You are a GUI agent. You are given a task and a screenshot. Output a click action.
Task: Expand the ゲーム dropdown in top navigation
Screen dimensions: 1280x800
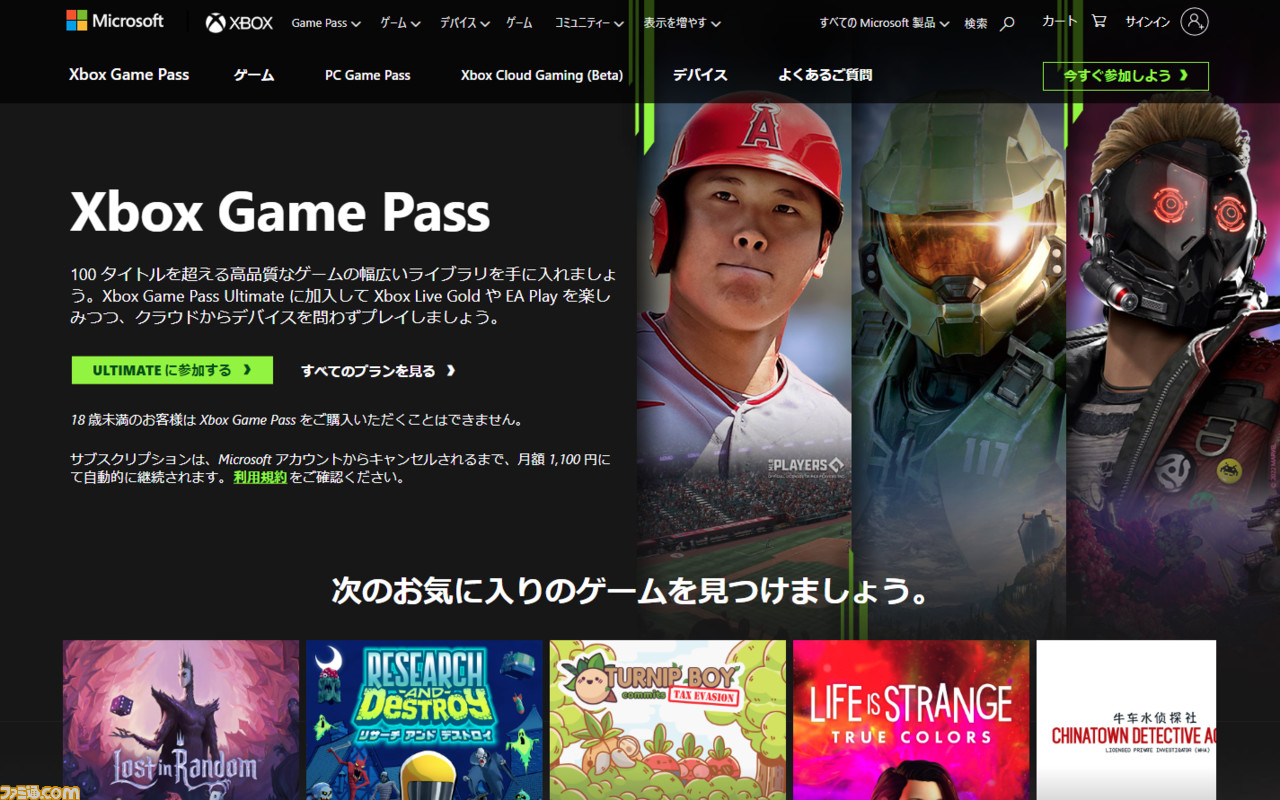tap(400, 23)
